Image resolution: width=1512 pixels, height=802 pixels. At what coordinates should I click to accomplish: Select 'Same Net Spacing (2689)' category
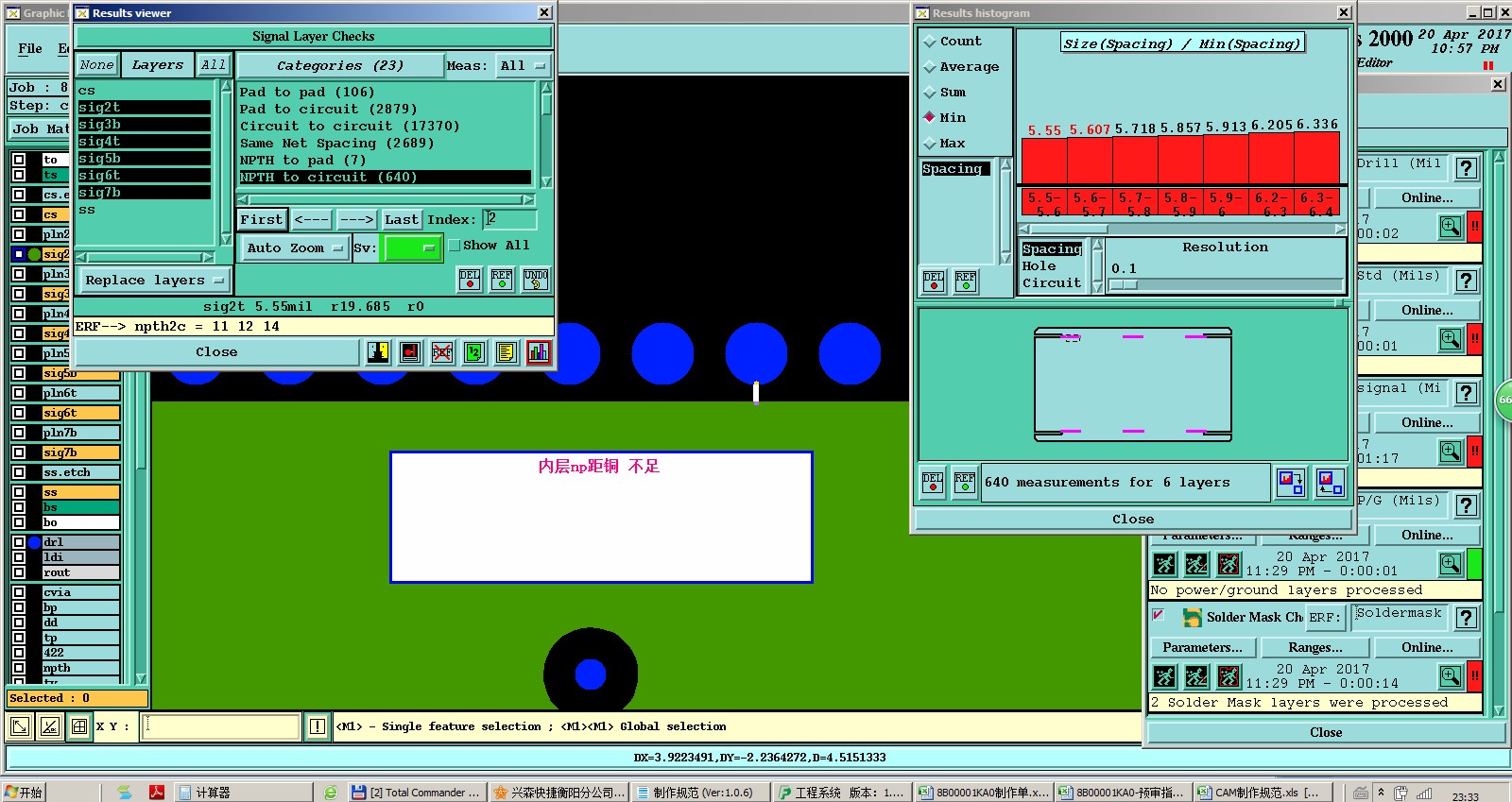click(336, 144)
